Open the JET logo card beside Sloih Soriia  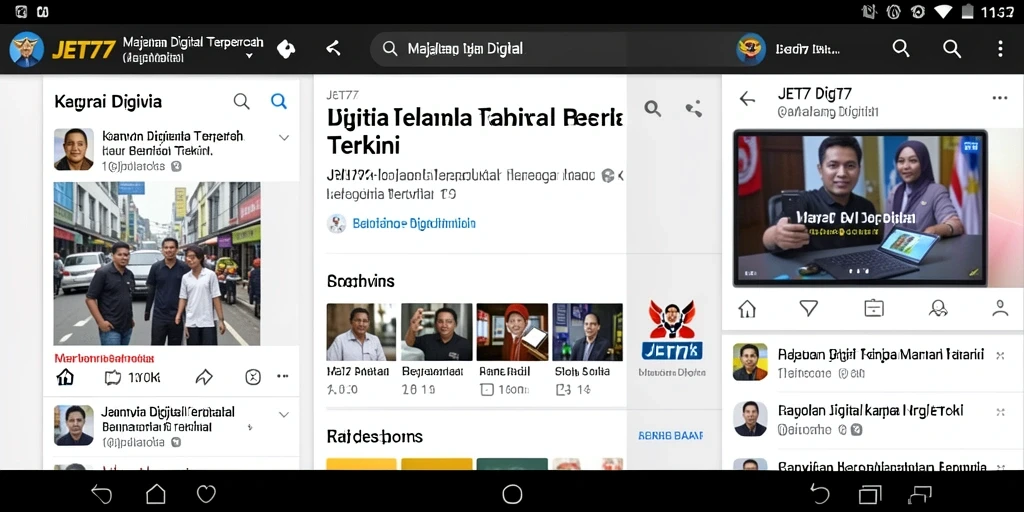[x=672, y=339]
